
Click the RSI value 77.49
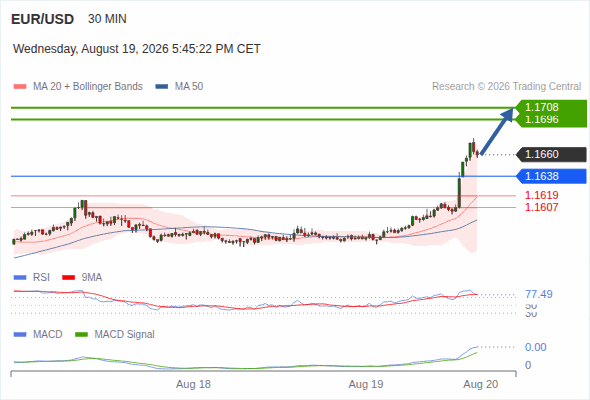tap(539, 294)
